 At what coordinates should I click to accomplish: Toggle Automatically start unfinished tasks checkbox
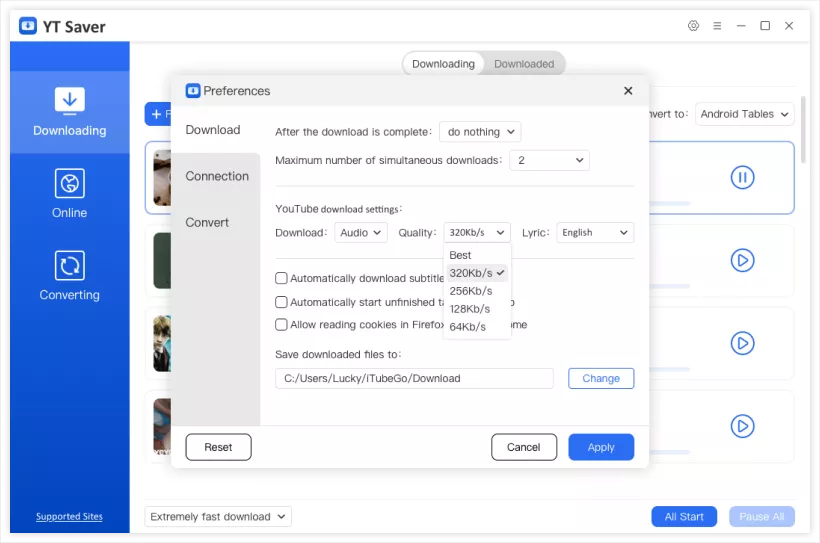[x=282, y=302]
